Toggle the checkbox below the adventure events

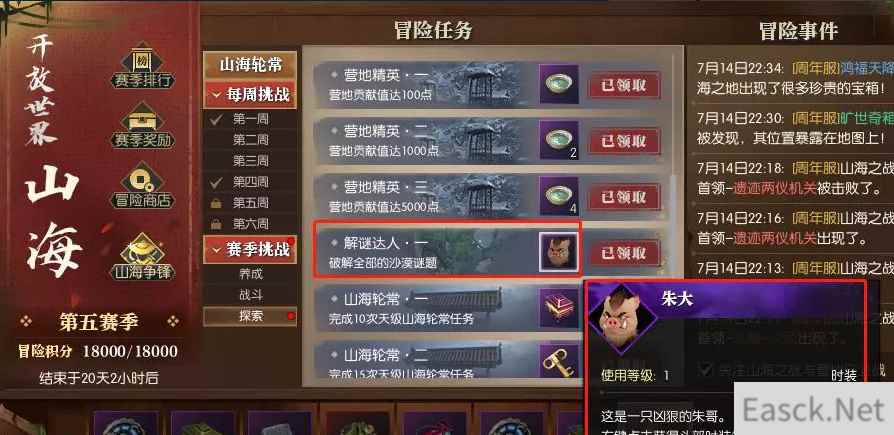coord(707,368)
